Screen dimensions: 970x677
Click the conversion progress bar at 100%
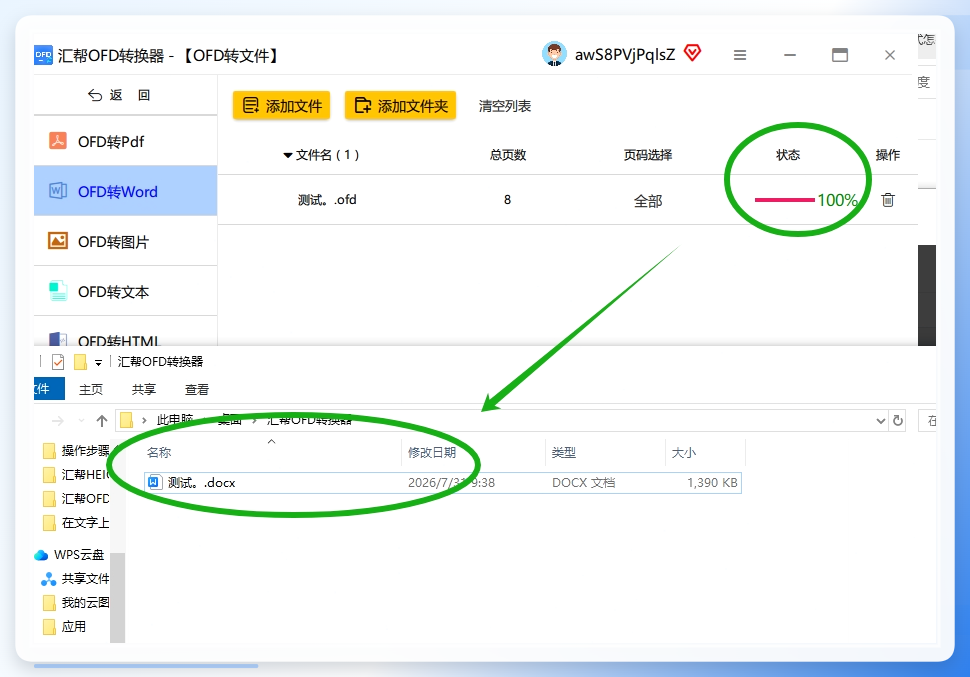tap(784, 200)
